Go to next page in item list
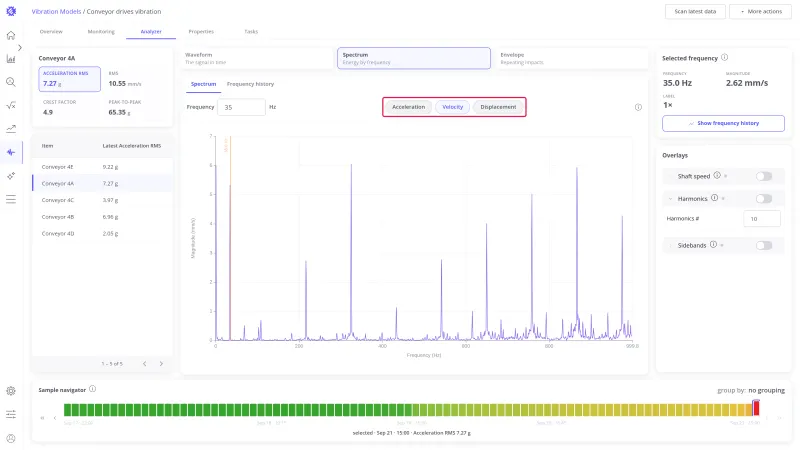The height and width of the screenshot is (450, 800). pos(161,364)
